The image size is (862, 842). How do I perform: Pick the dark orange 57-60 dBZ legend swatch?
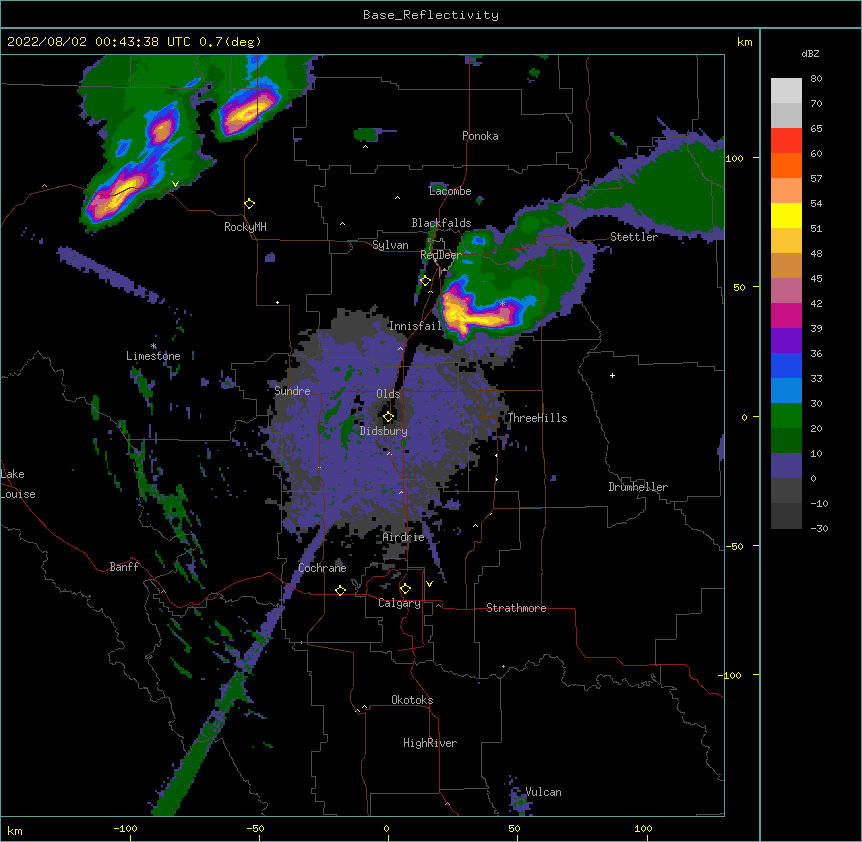coord(786,165)
